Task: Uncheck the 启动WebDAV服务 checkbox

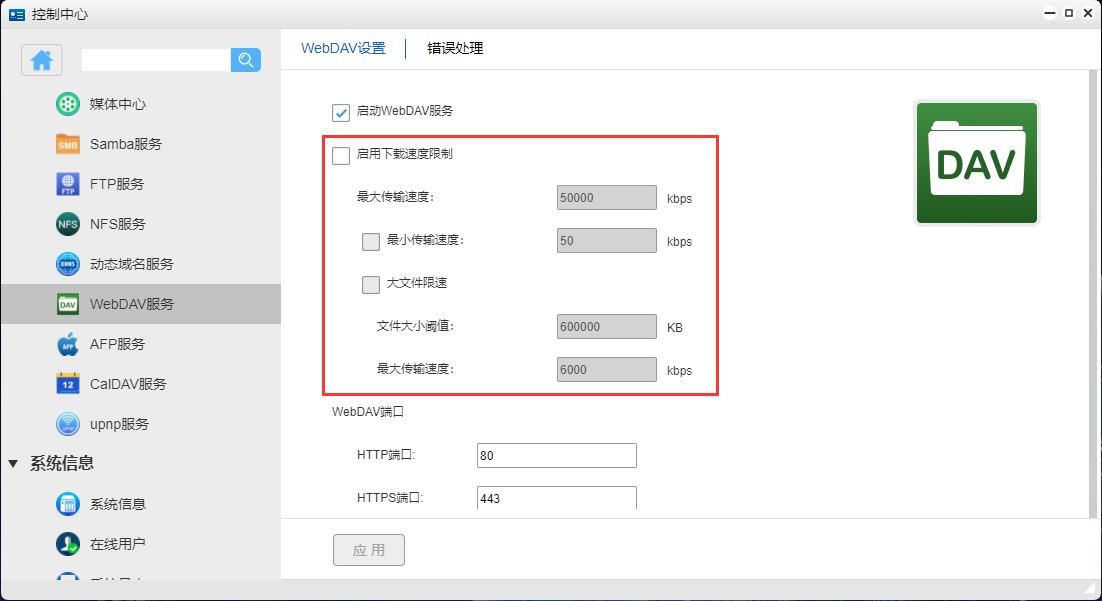Action: [x=341, y=112]
